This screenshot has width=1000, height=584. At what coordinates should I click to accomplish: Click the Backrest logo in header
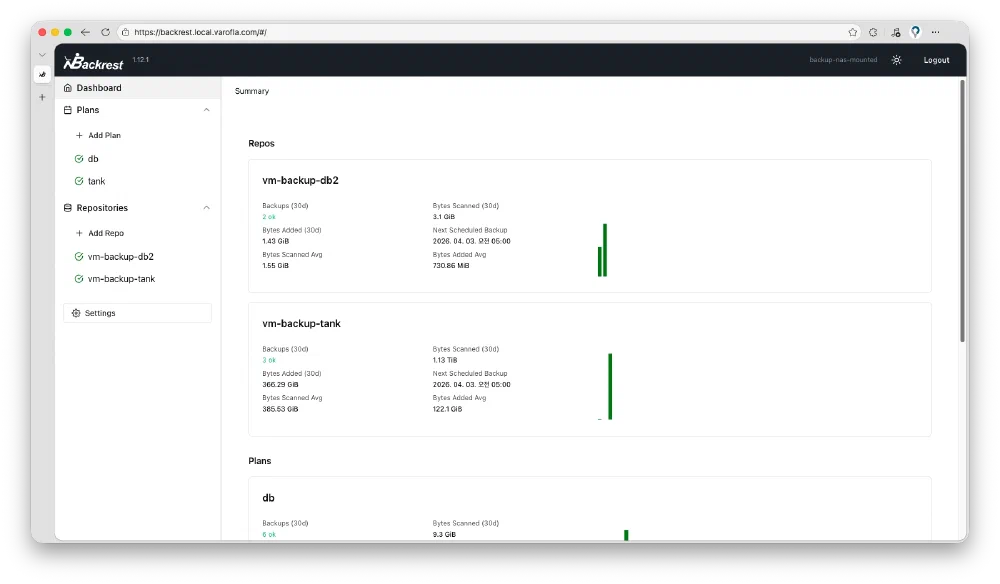93,62
